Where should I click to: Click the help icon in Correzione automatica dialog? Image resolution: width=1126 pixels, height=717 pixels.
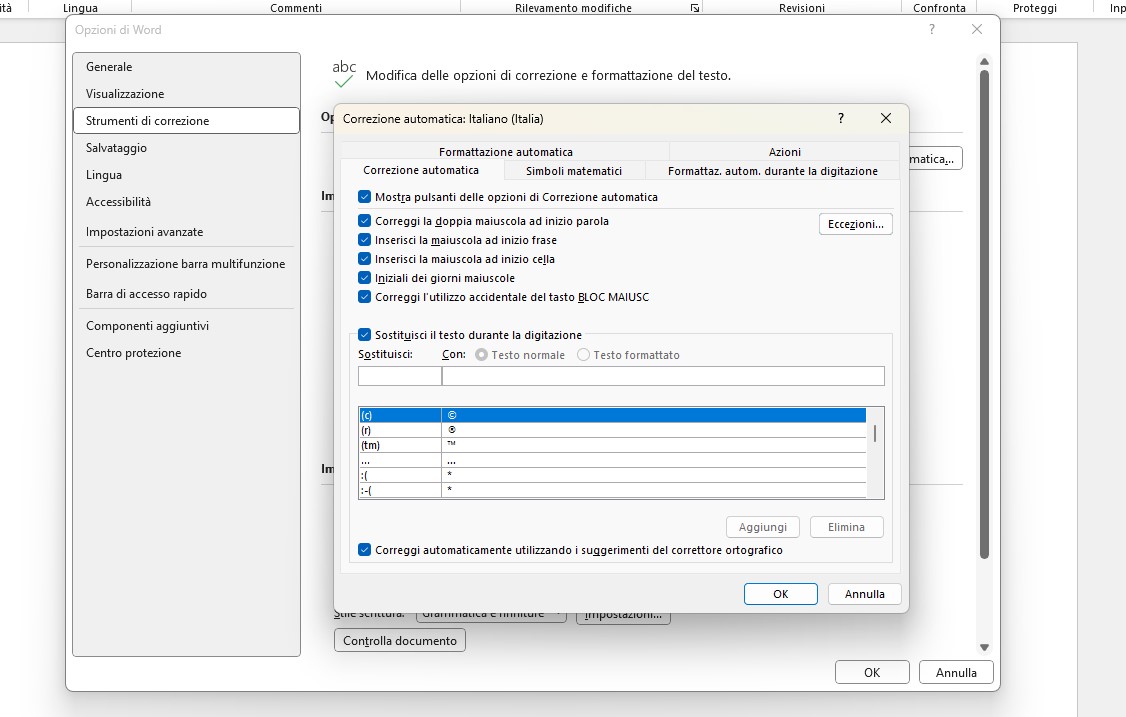(840, 118)
